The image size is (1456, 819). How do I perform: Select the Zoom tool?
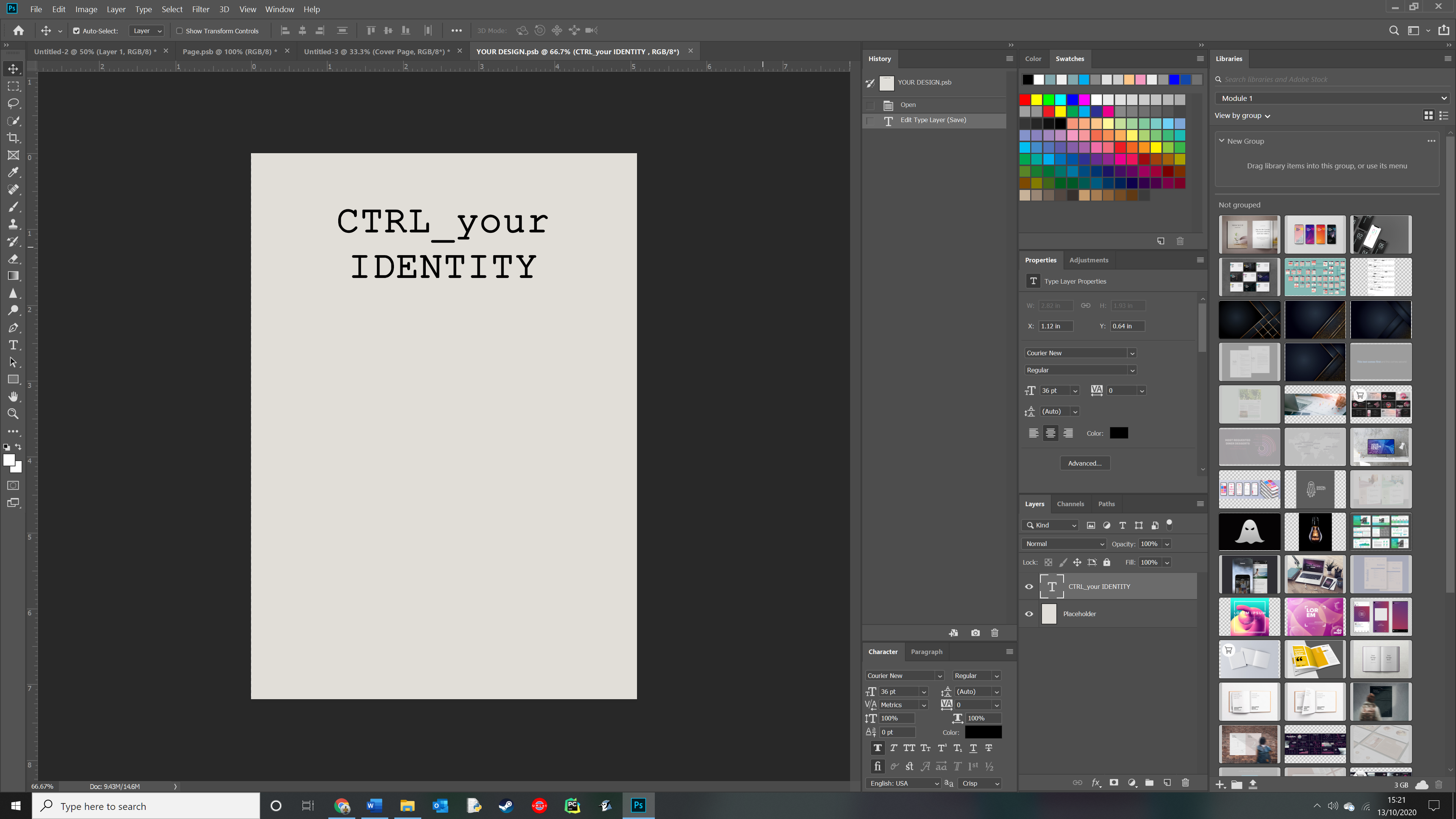click(13, 414)
